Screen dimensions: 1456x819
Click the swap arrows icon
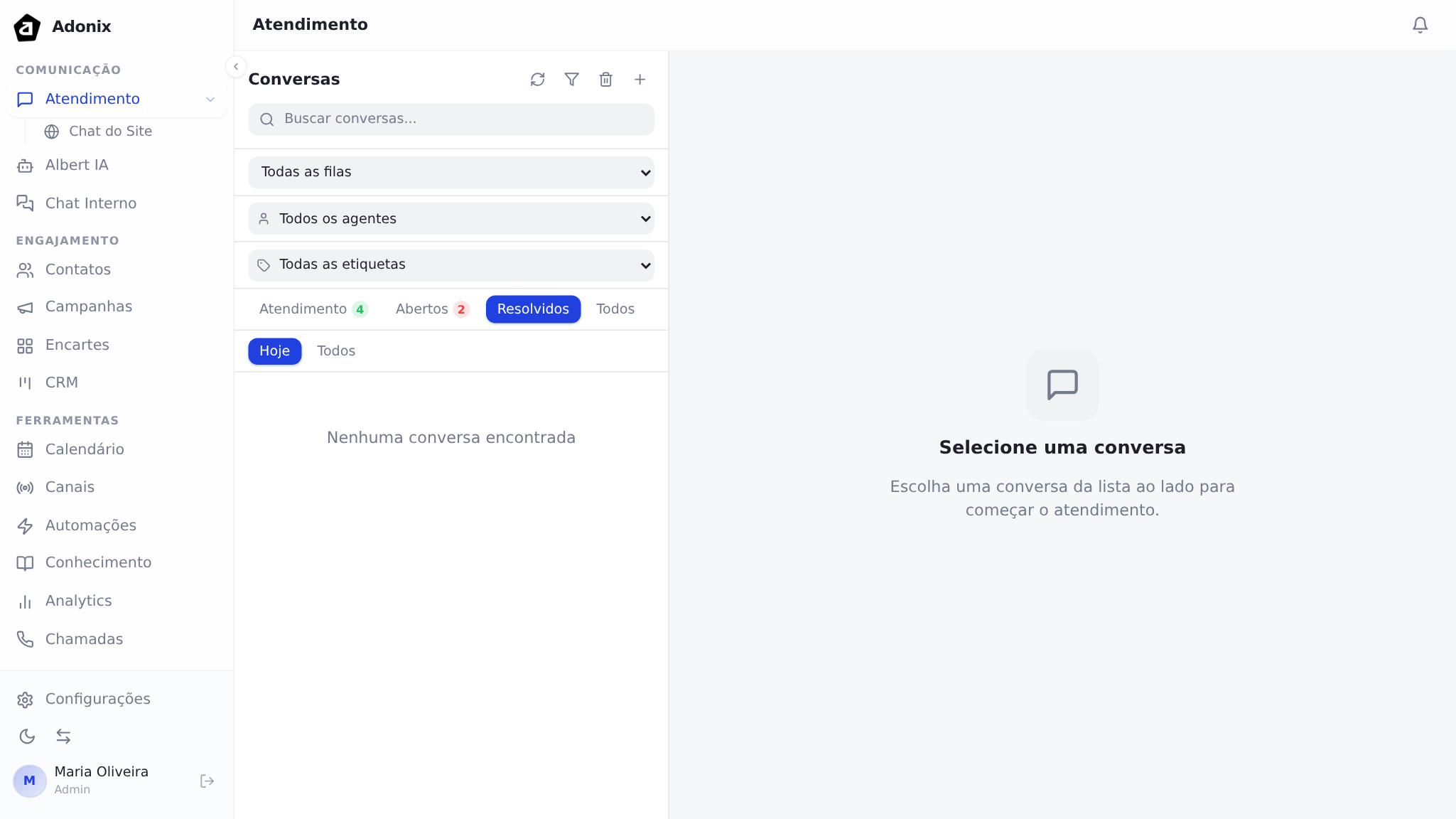[63, 737]
